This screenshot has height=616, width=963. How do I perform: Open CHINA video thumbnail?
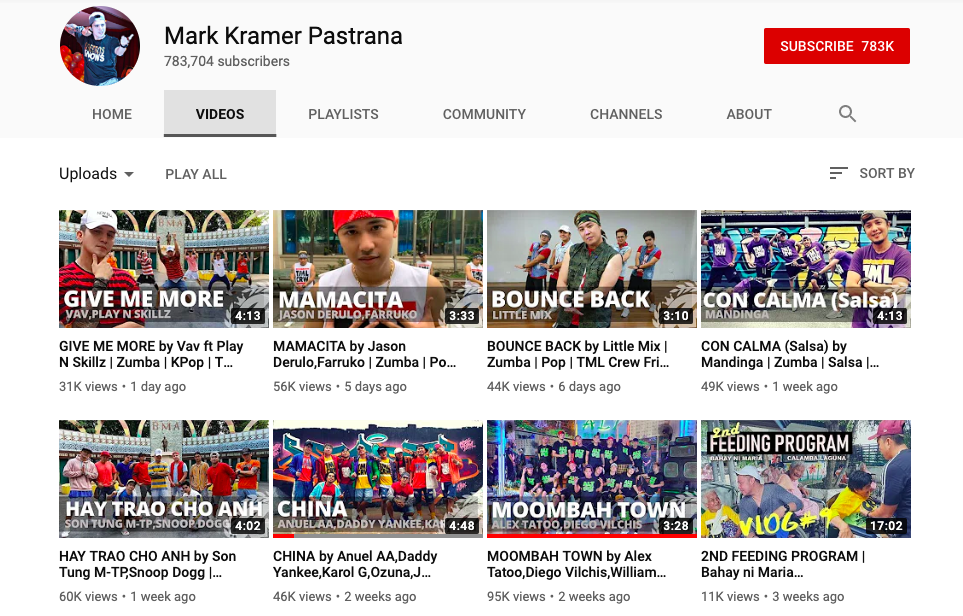click(x=378, y=479)
